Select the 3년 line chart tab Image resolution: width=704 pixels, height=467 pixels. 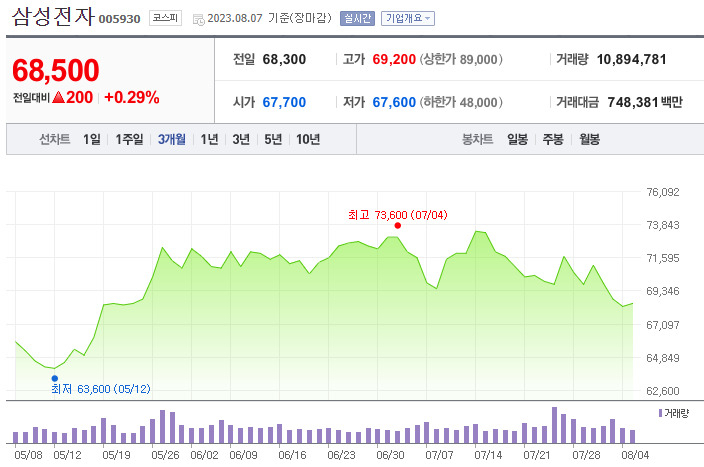coord(241,139)
